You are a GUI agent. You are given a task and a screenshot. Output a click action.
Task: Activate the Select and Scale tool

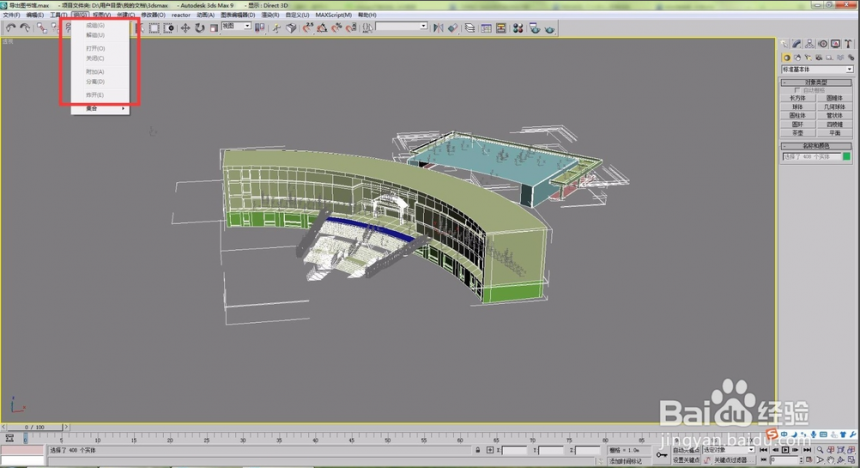coord(214,28)
